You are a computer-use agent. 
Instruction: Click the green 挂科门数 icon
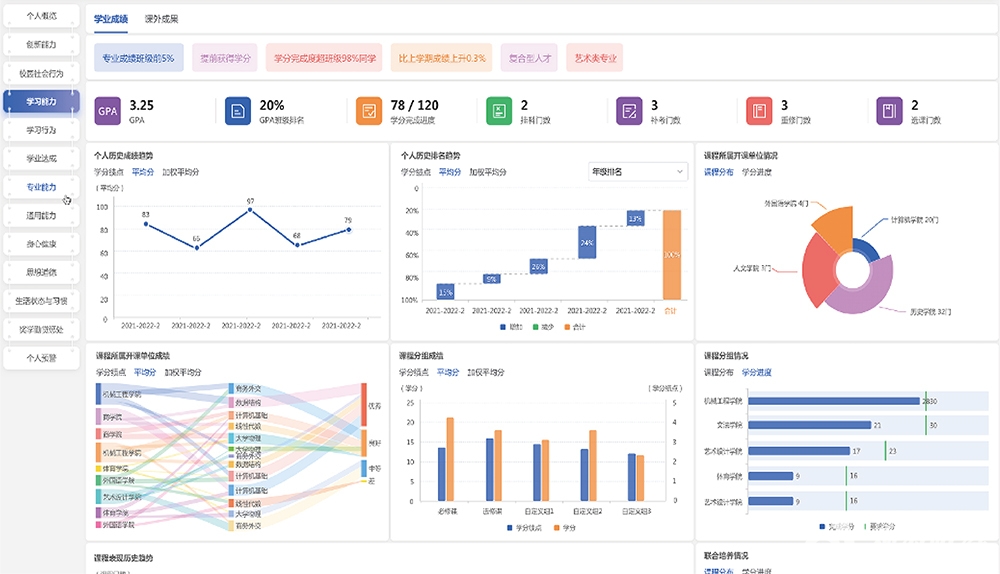(x=499, y=111)
